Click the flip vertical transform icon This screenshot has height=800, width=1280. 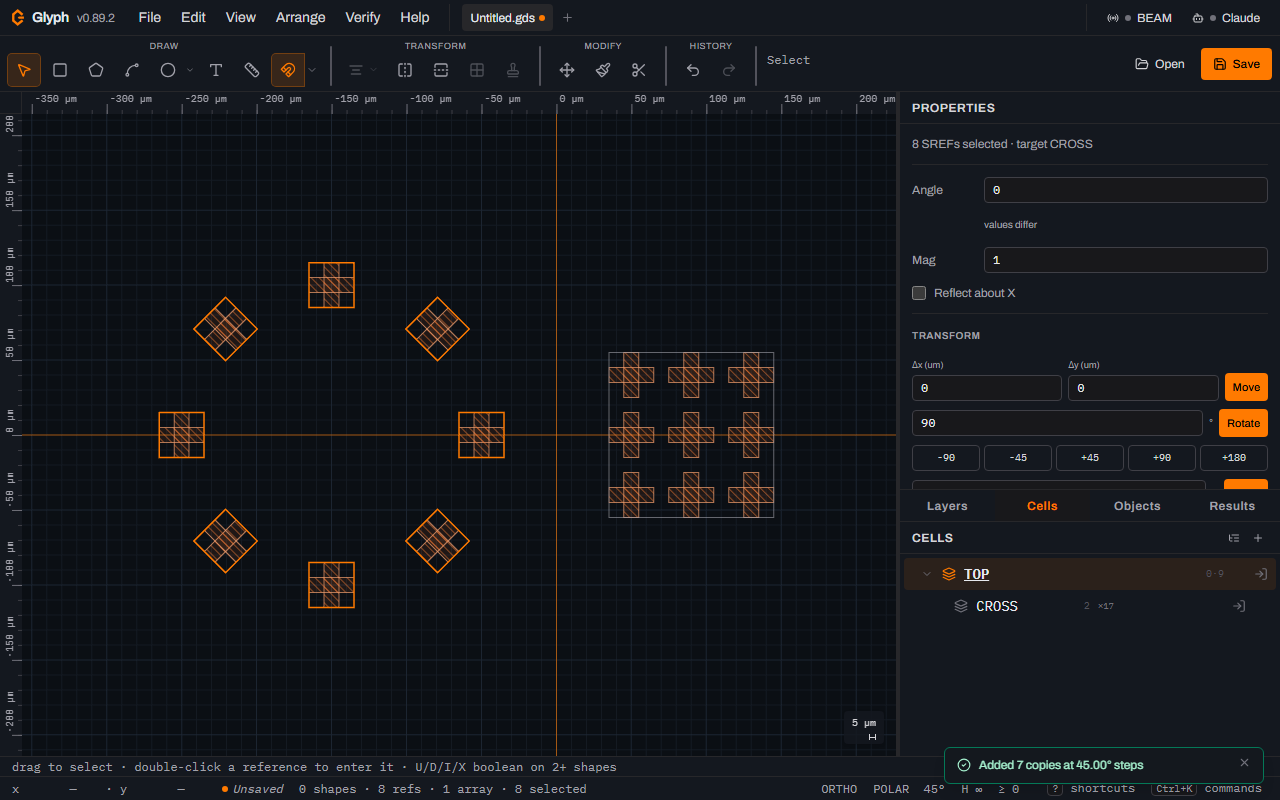[441, 70]
